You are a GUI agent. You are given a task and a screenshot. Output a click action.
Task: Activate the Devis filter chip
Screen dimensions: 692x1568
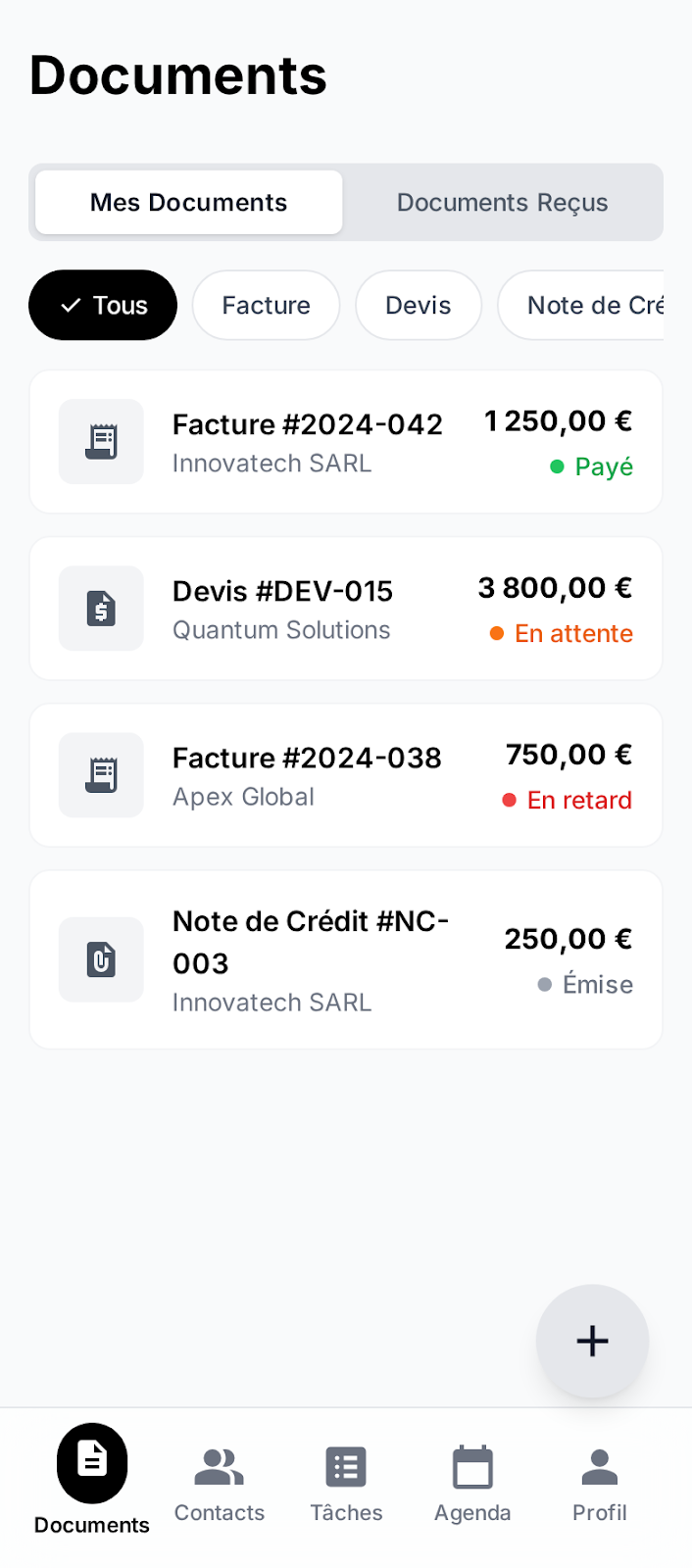tap(419, 305)
